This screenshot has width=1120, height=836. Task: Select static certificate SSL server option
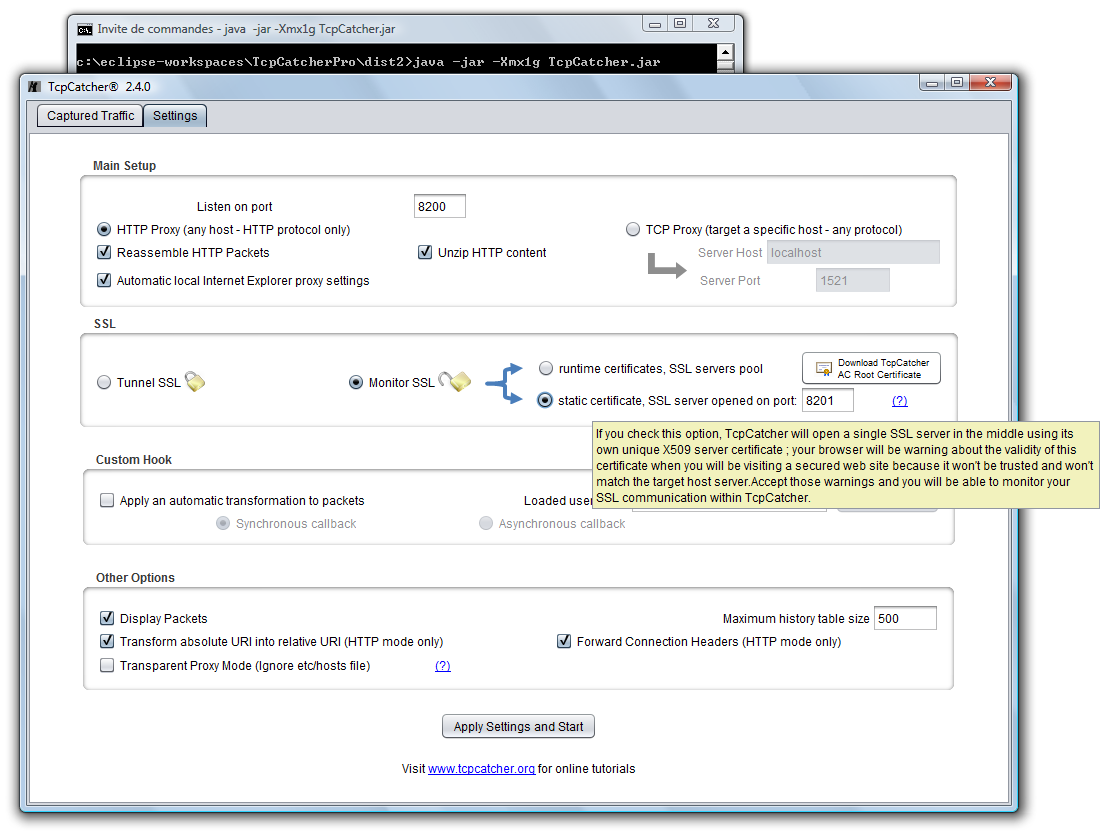[x=545, y=400]
